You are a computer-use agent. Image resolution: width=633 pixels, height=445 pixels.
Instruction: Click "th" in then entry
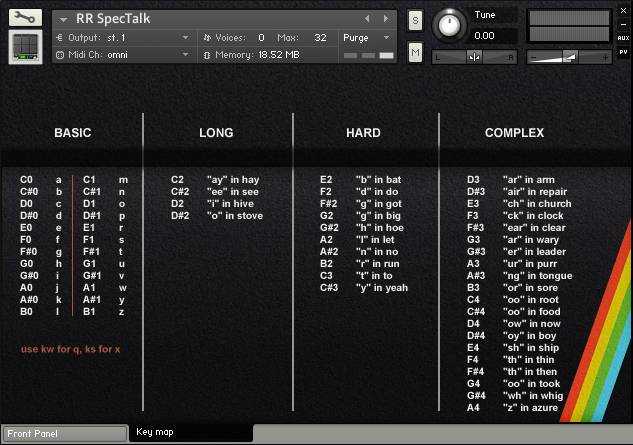coord(530,372)
